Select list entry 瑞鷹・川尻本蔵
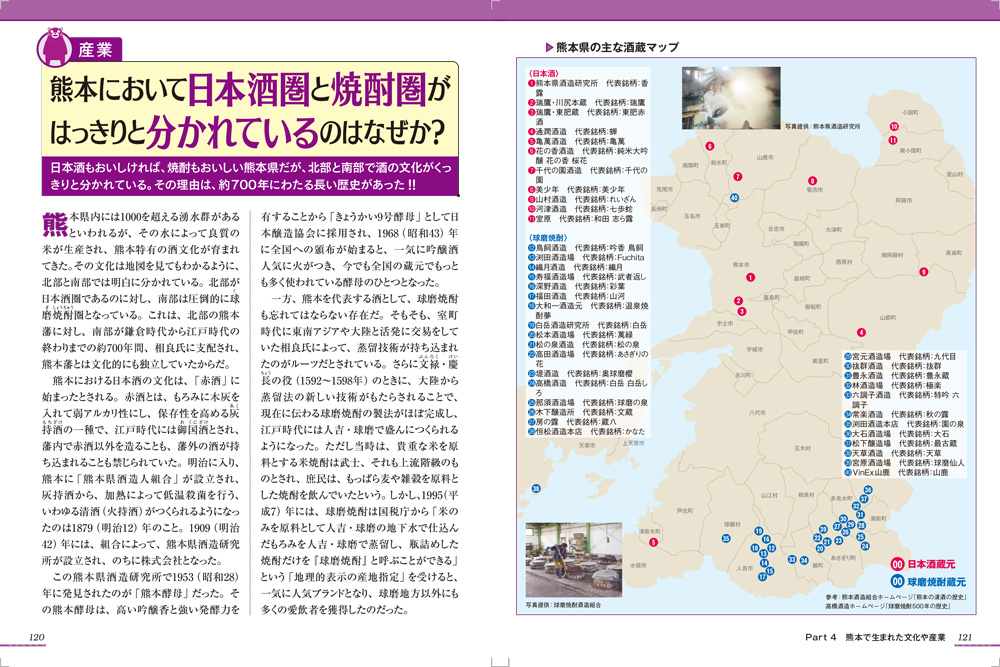The height and width of the screenshot is (667, 1000). click(x=586, y=102)
